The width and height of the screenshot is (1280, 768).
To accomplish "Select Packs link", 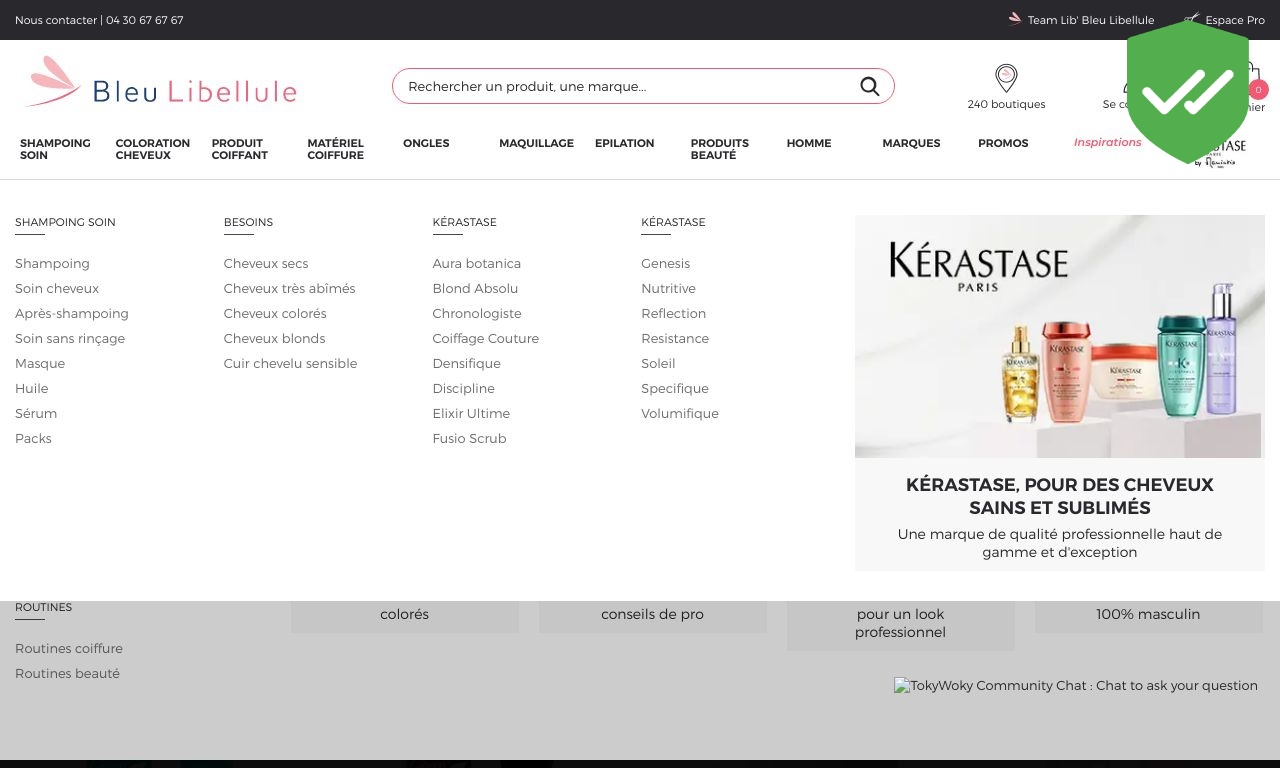I will tap(33, 438).
